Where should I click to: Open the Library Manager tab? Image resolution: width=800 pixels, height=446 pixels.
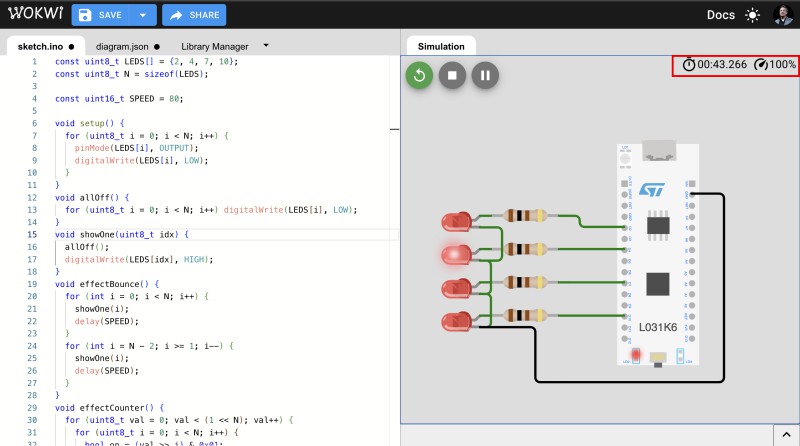pyautogui.click(x=214, y=46)
